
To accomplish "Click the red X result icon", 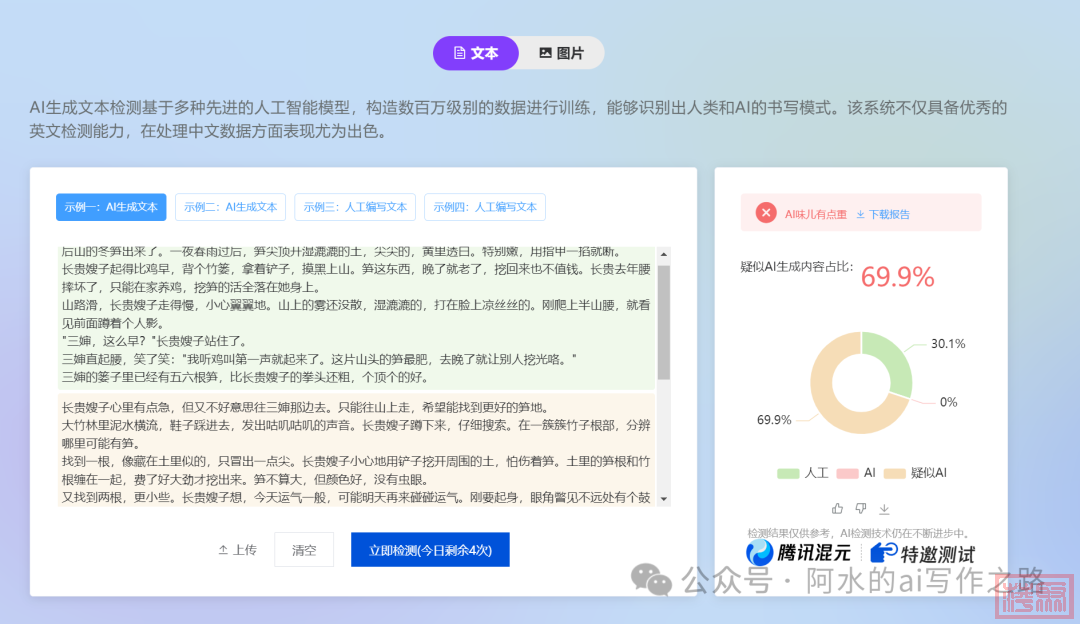I will coord(766,213).
